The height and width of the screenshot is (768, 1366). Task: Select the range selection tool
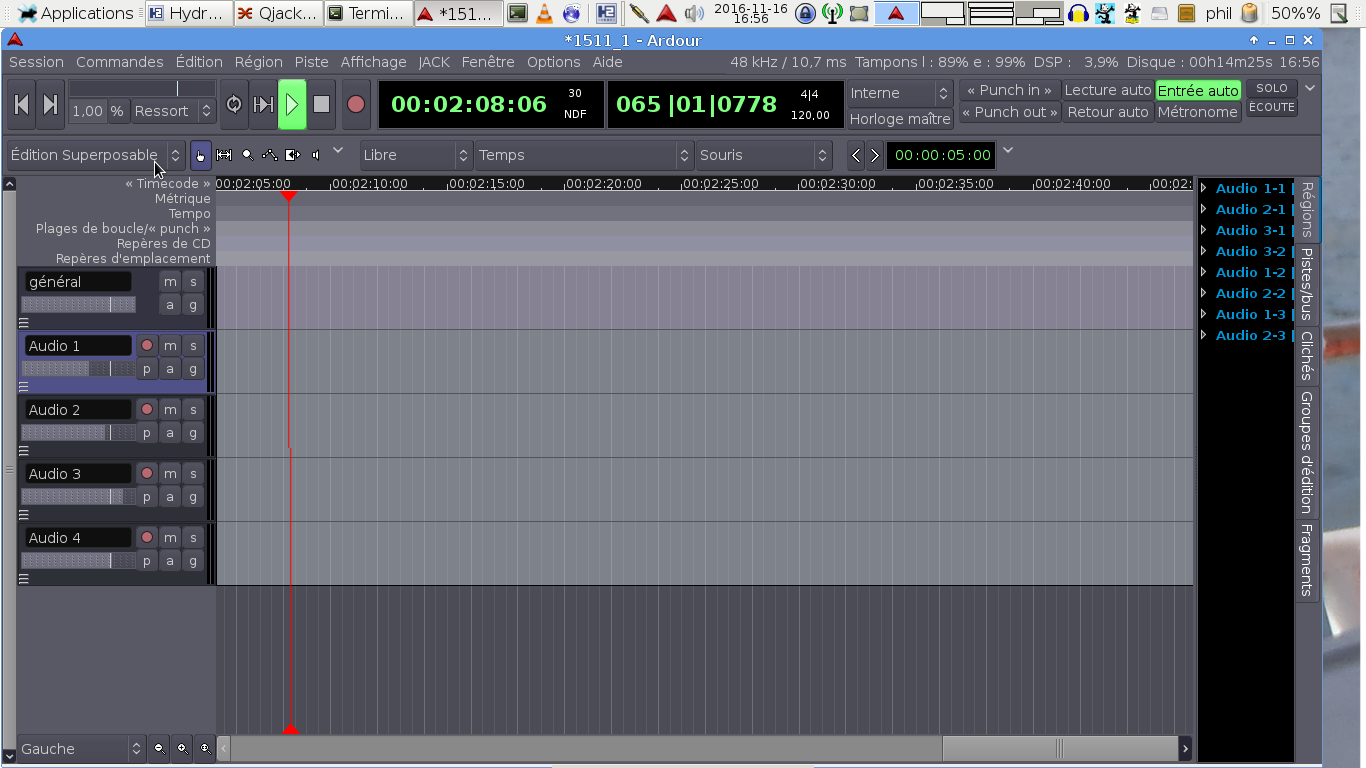click(224, 155)
